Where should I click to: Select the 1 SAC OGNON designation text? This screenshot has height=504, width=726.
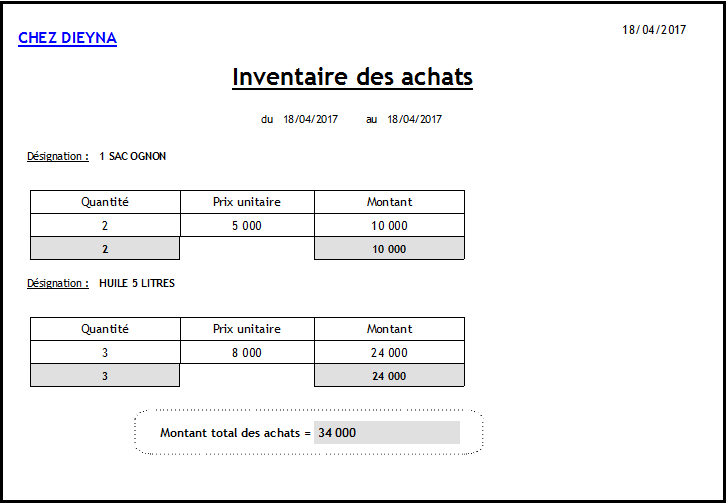[132, 156]
